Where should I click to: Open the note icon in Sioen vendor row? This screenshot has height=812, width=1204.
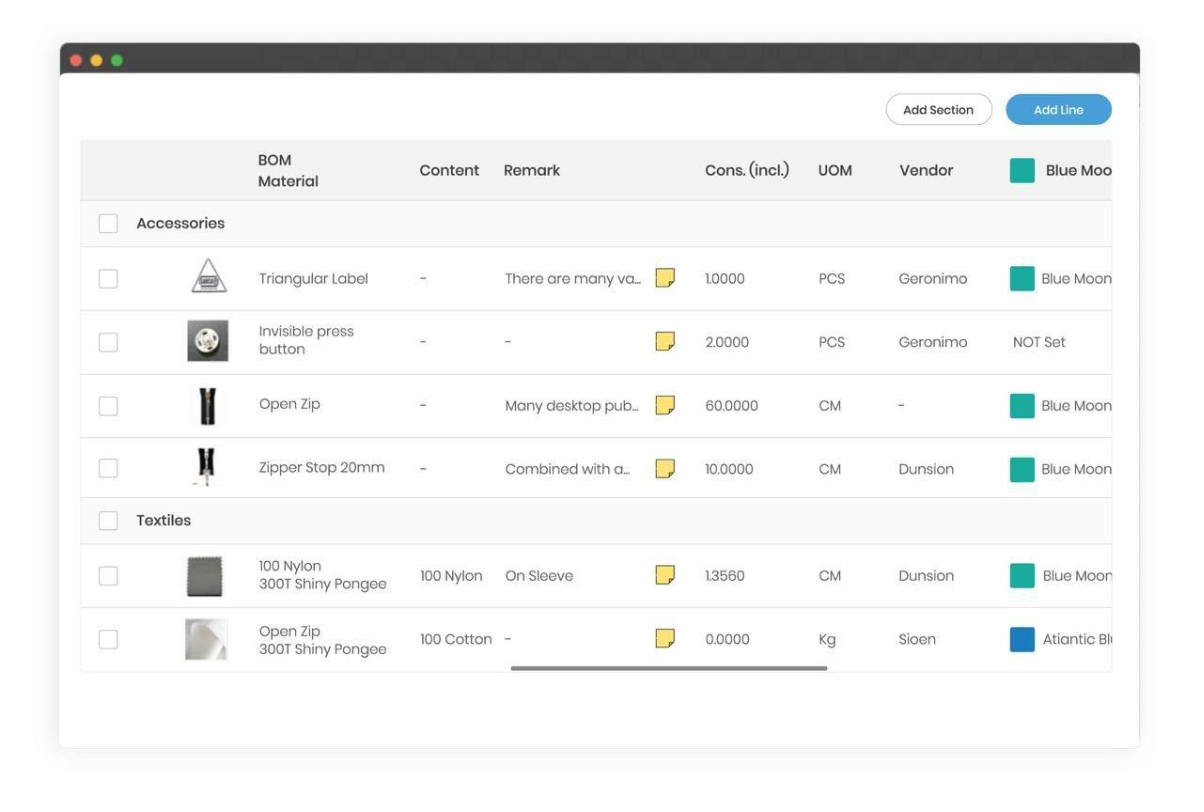(665, 638)
